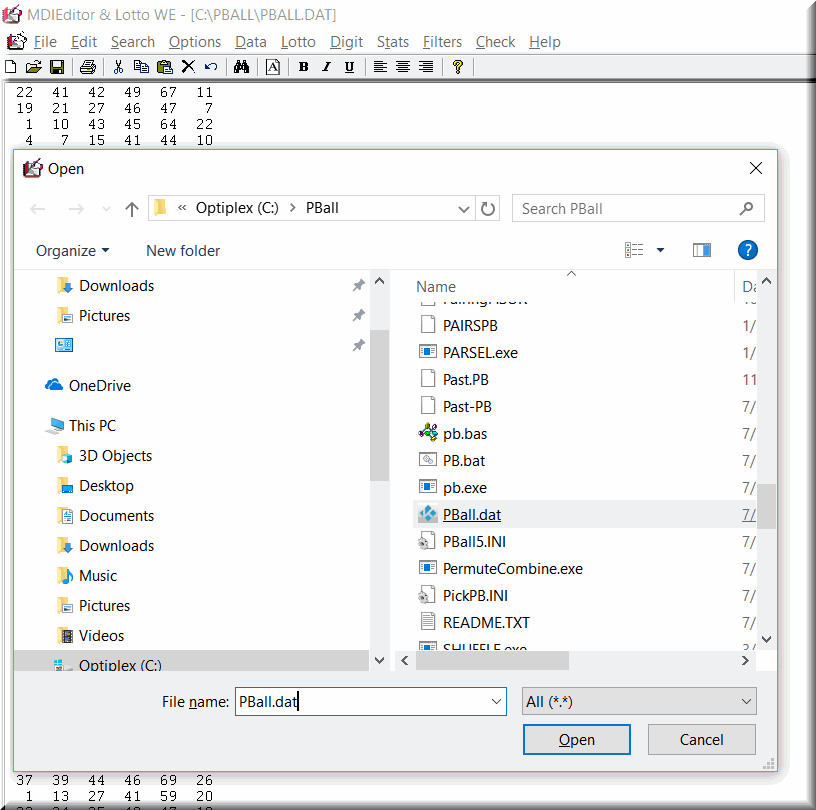
Task: Click the Undo arrow toolbar icon
Action: pyautogui.click(x=211, y=67)
